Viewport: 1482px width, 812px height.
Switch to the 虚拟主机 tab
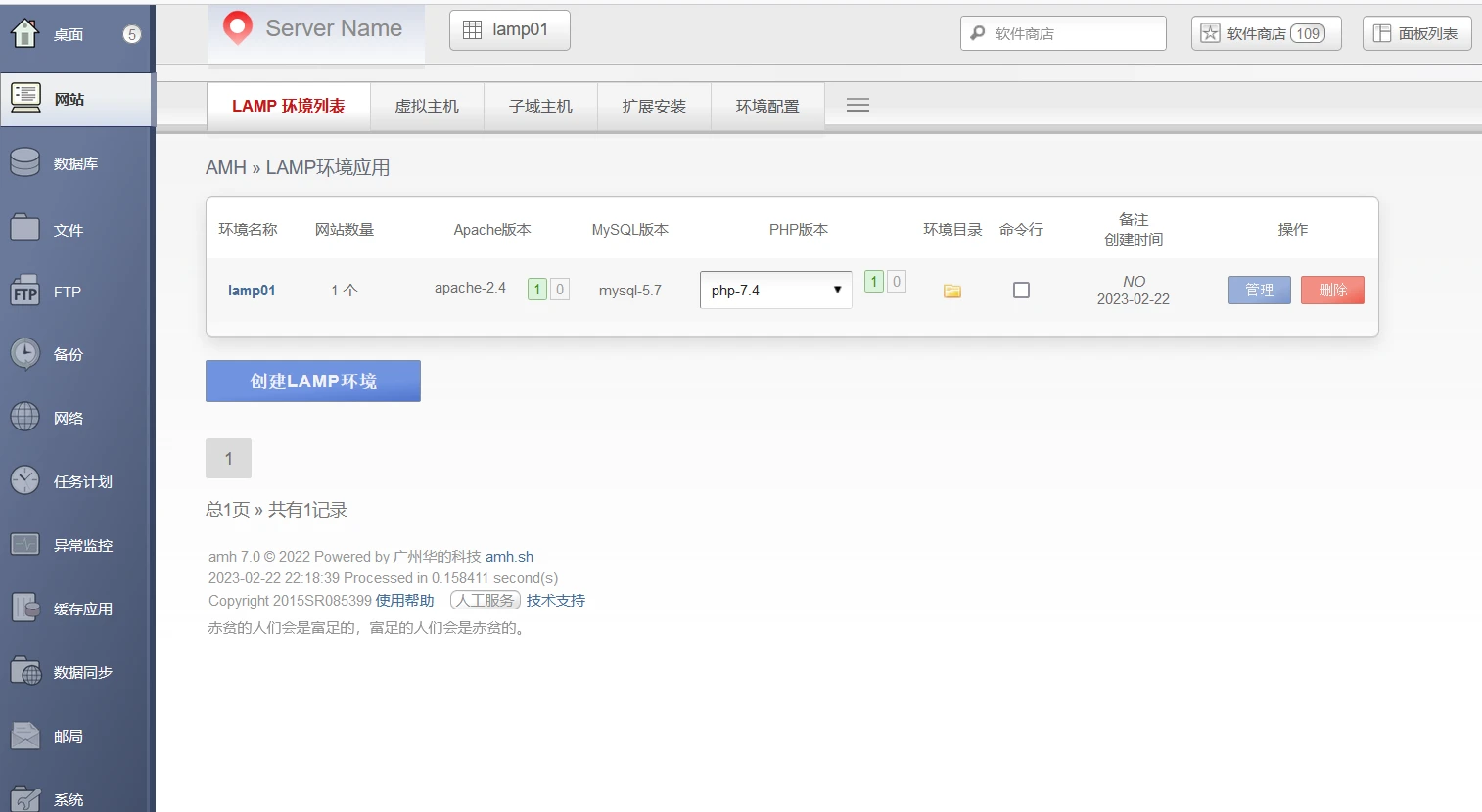427,107
